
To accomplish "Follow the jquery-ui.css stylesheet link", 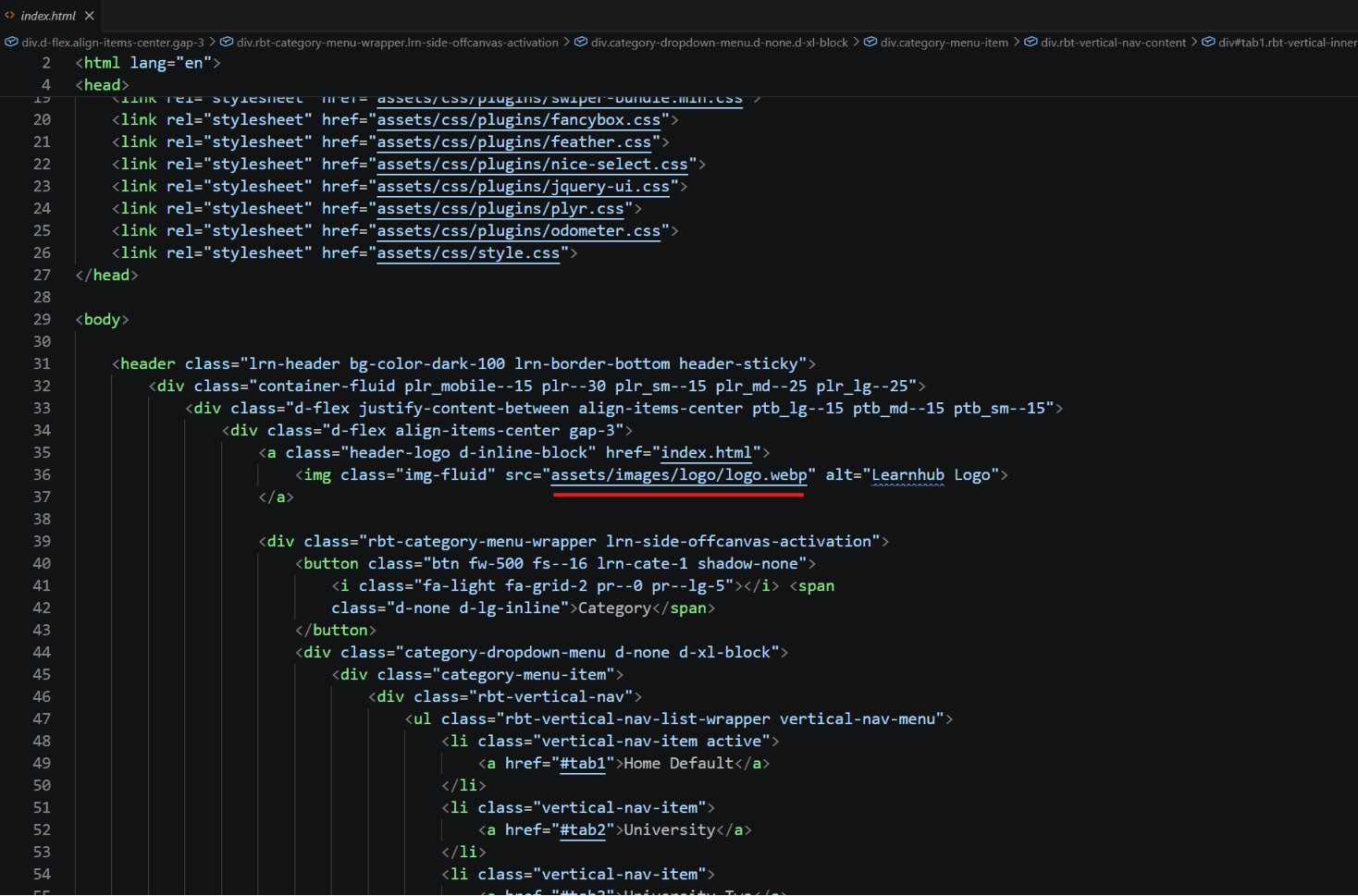I will coord(523,187).
